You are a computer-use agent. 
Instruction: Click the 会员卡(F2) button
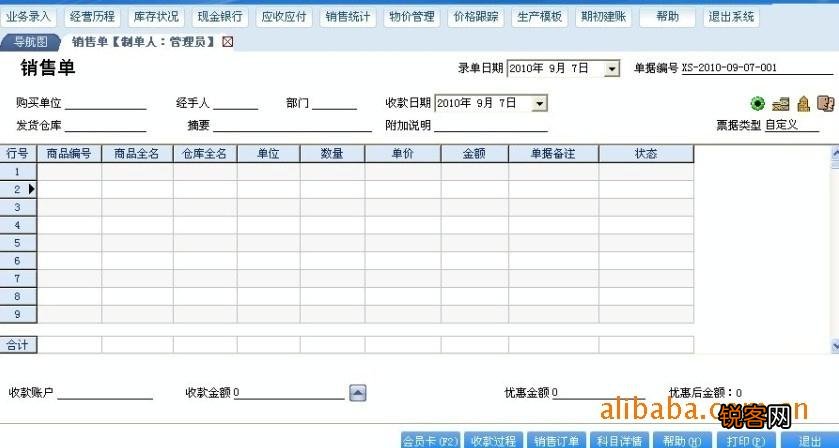[x=429, y=441]
